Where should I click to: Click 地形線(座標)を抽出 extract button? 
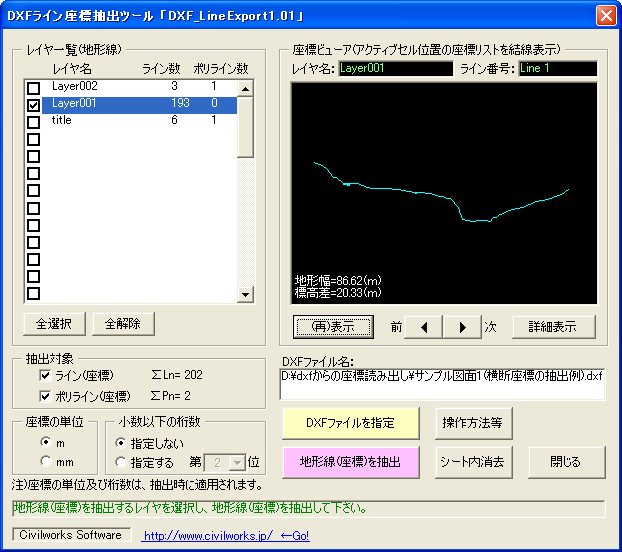351,462
